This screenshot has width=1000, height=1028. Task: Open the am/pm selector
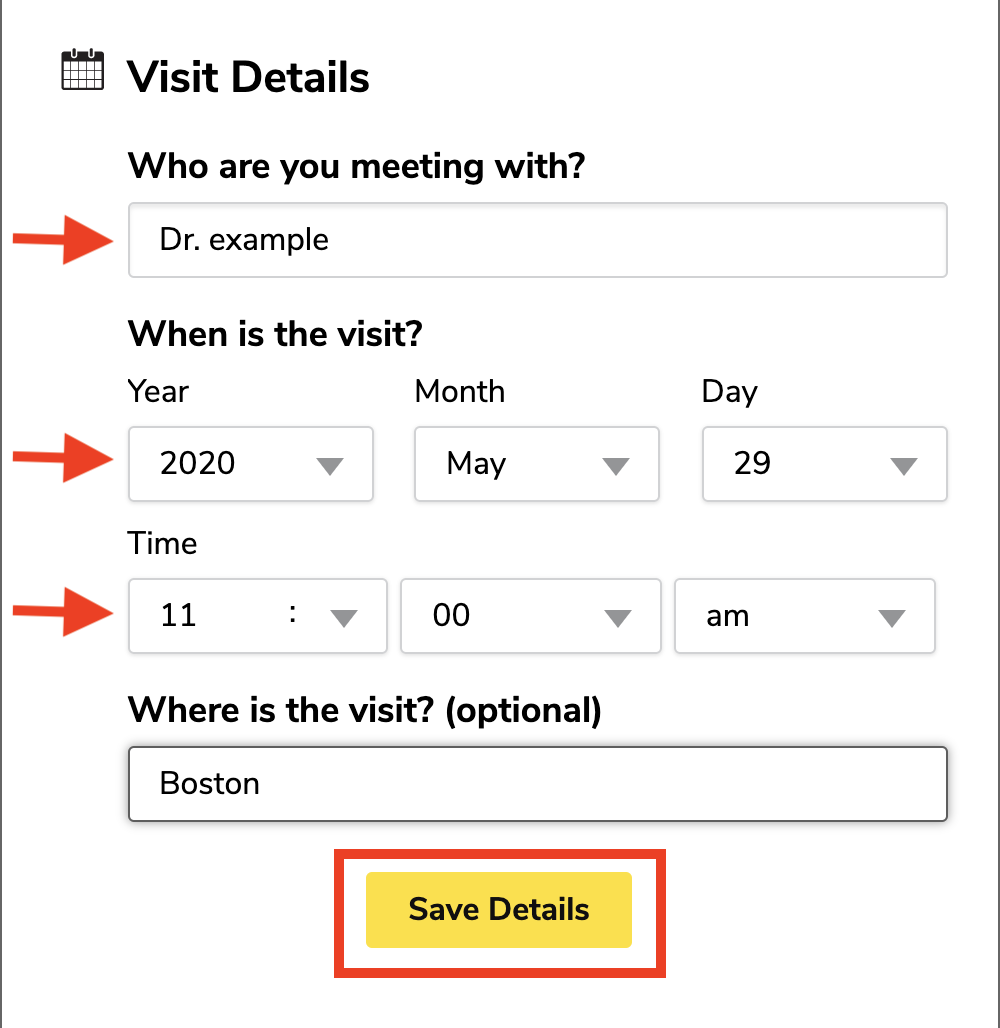tap(805, 616)
